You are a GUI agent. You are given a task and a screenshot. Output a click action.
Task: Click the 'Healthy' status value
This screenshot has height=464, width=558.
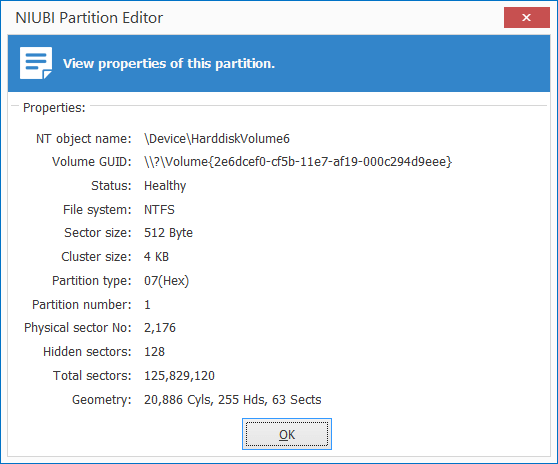pyautogui.click(x=165, y=186)
